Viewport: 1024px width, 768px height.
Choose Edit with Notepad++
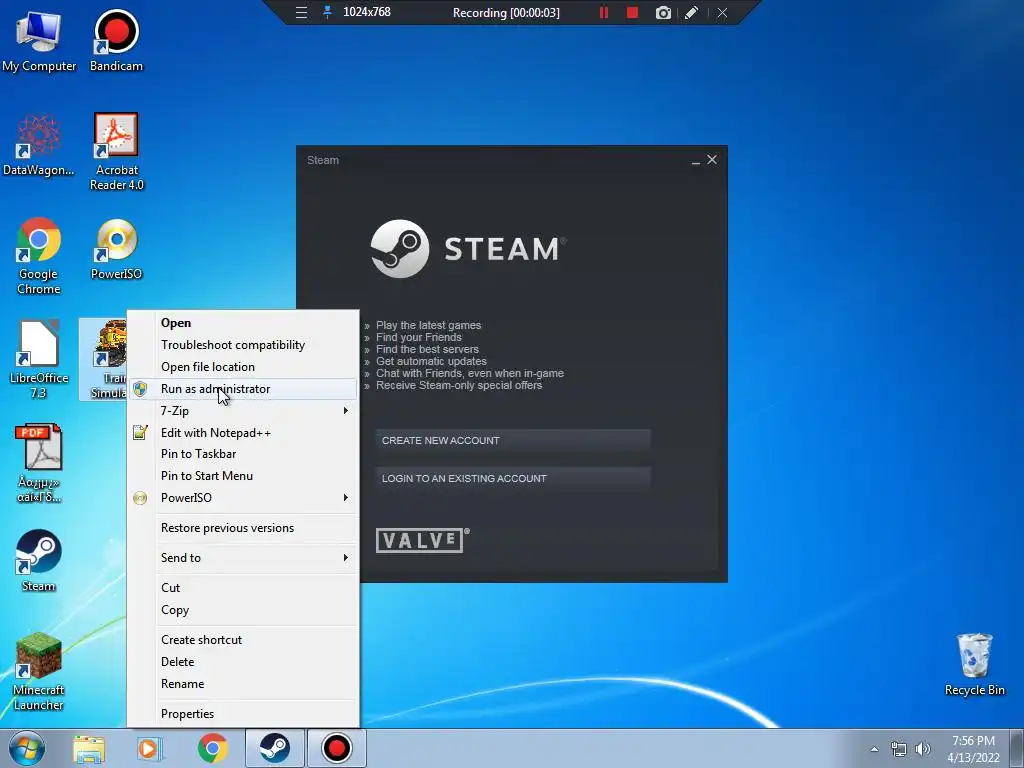click(x=243, y=432)
